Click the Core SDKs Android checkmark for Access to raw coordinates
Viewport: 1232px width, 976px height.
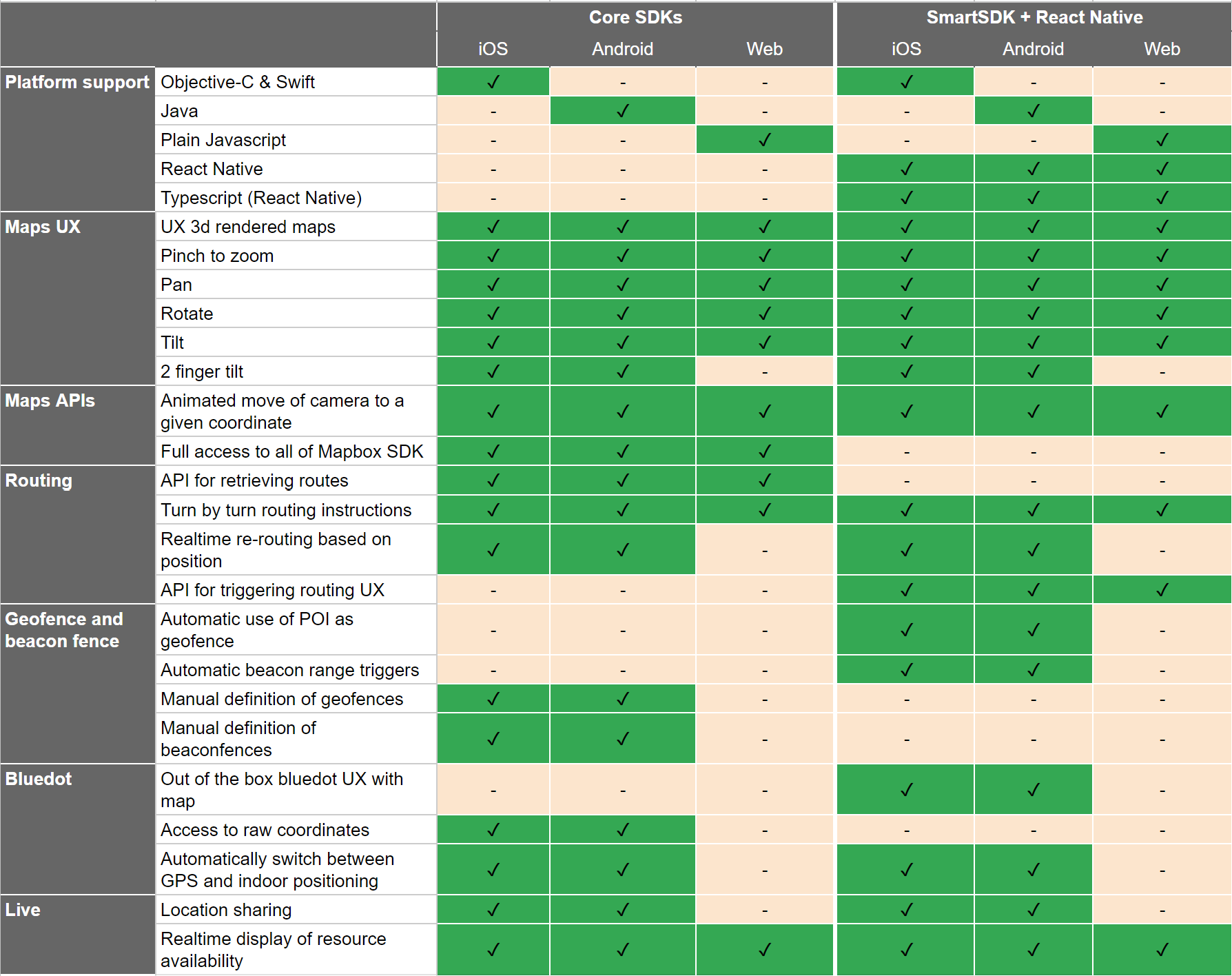623,830
